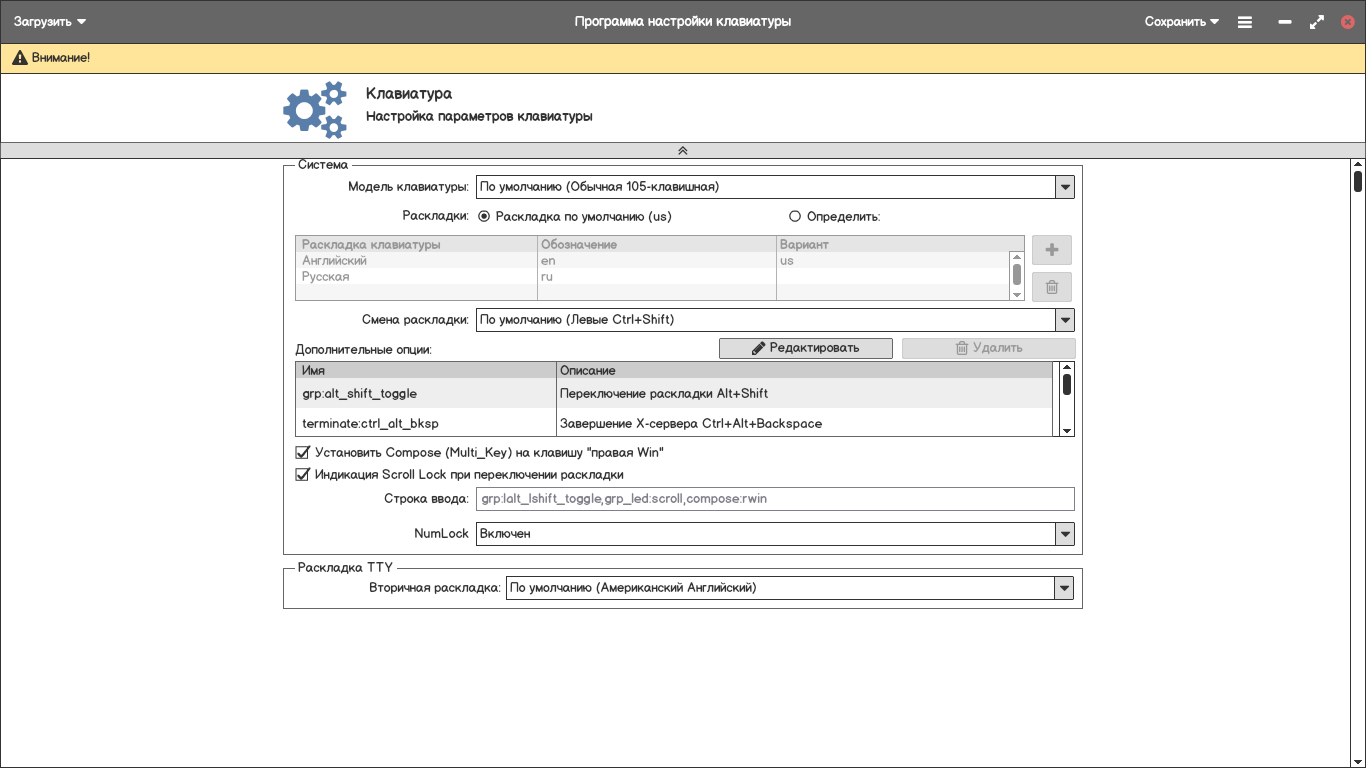Click the hamburger menu icon in title bar

tap(1244, 22)
